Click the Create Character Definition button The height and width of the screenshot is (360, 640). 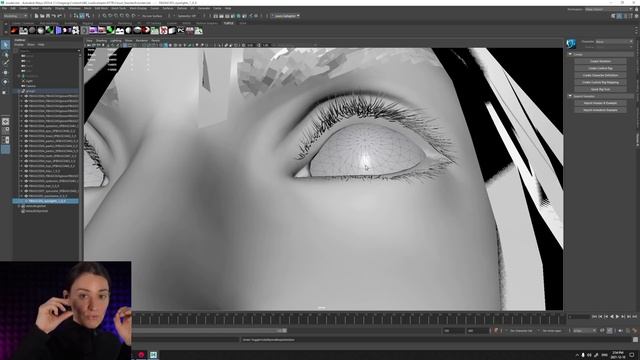click(x=600, y=75)
